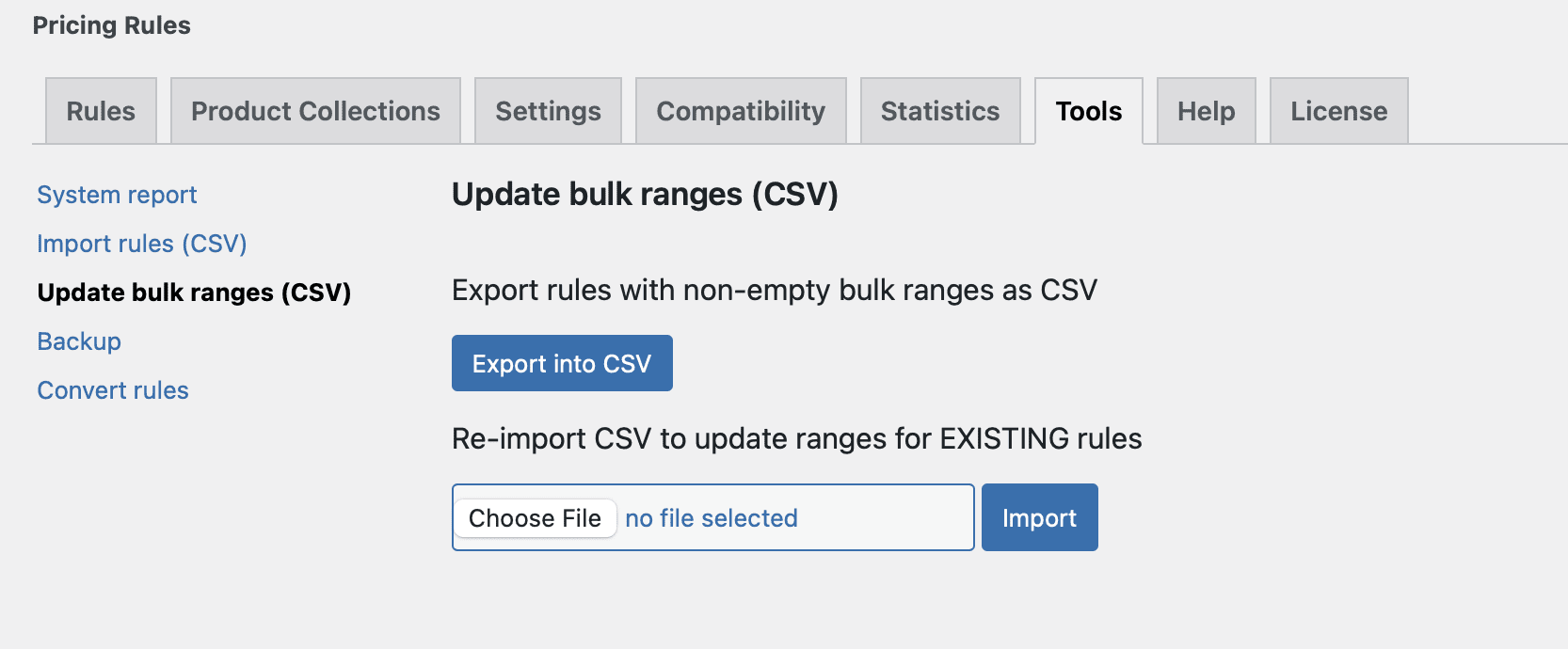
Task: Click the Choose File button
Action: [x=535, y=518]
